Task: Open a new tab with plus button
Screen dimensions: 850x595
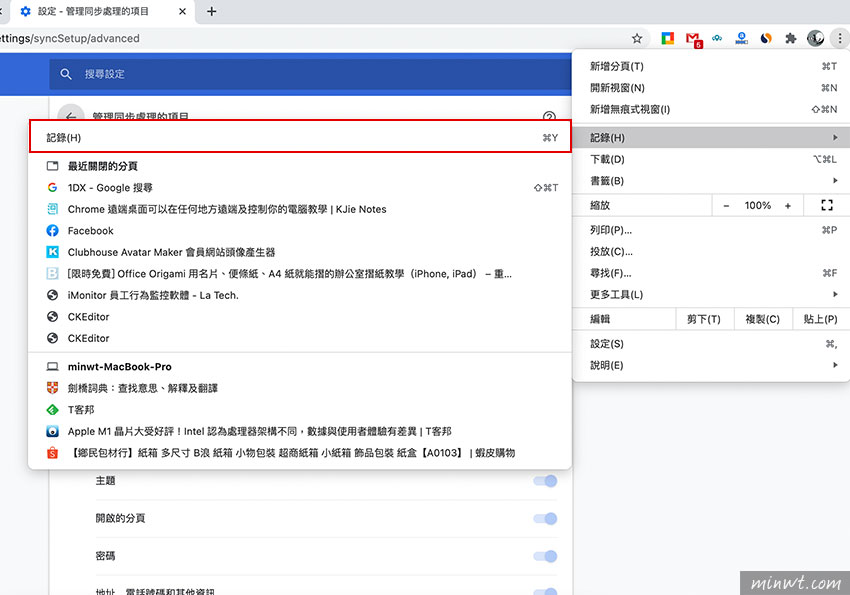Action: point(211,11)
